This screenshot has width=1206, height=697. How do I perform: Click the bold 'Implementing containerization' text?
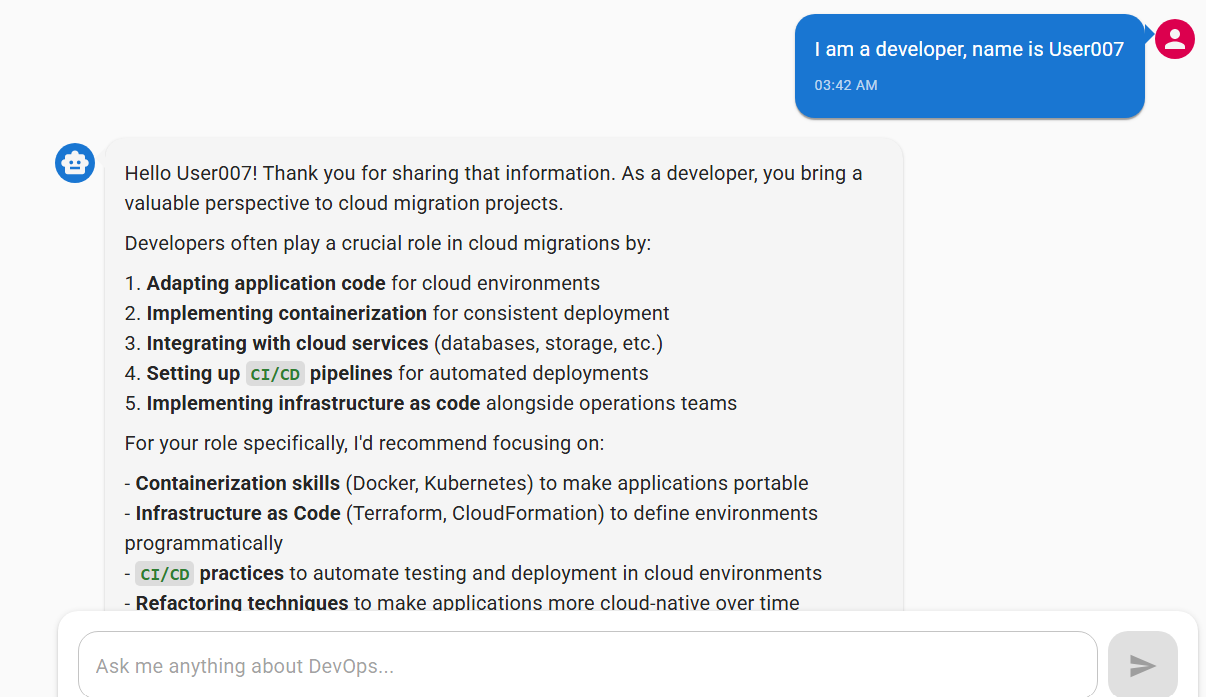[x=287, y=313]
